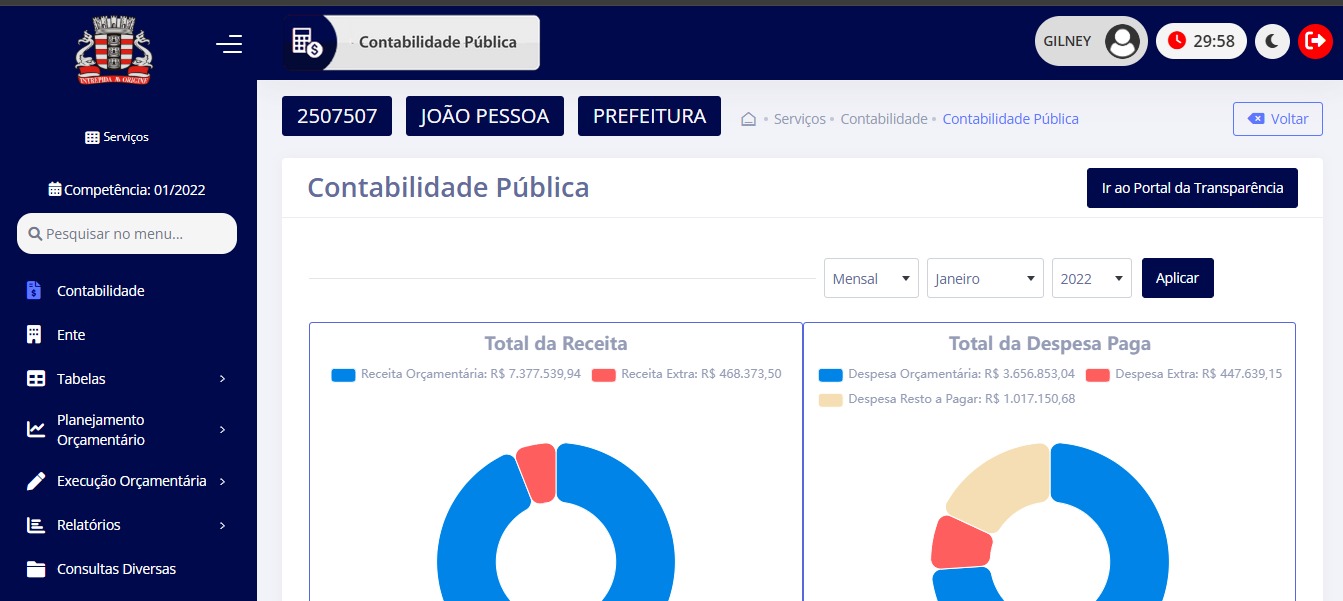Click the Serviços grid icon
The width and height of the screenshot is (1343, 601).
click(92, 137)
